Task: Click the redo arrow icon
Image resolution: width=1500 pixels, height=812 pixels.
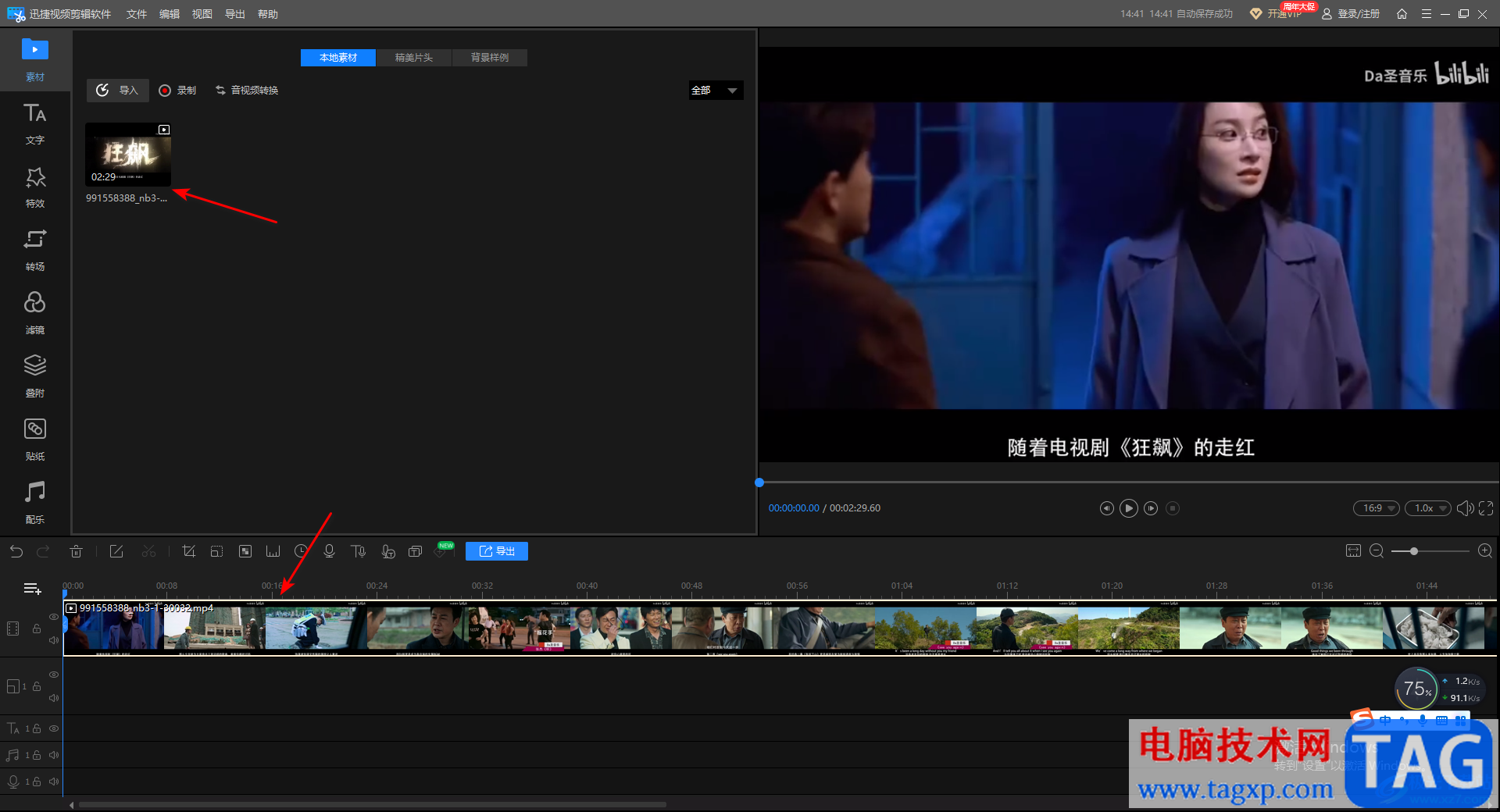Action: click(43, 551)
